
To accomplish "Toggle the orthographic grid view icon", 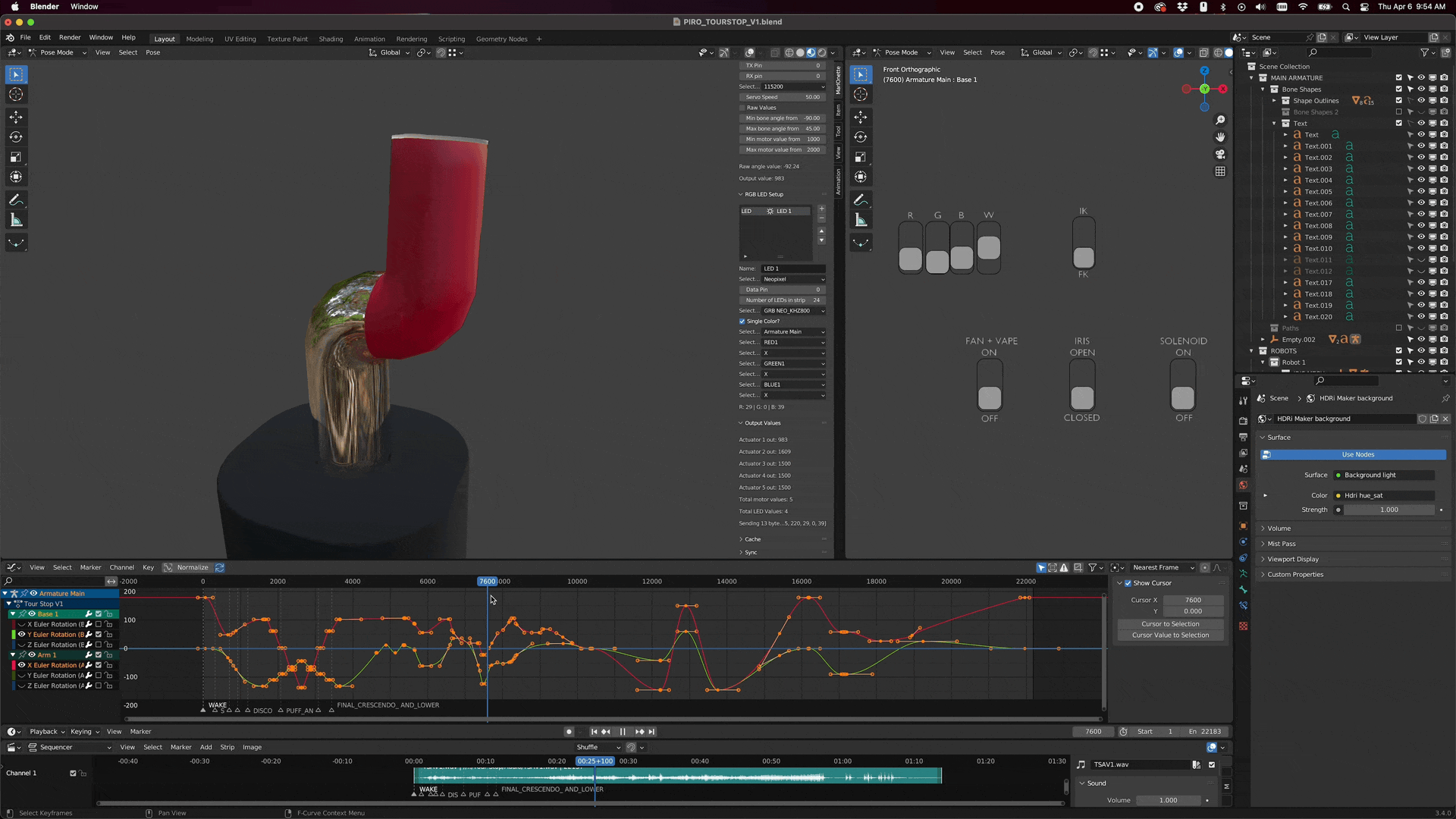I will coord(1220,171).
